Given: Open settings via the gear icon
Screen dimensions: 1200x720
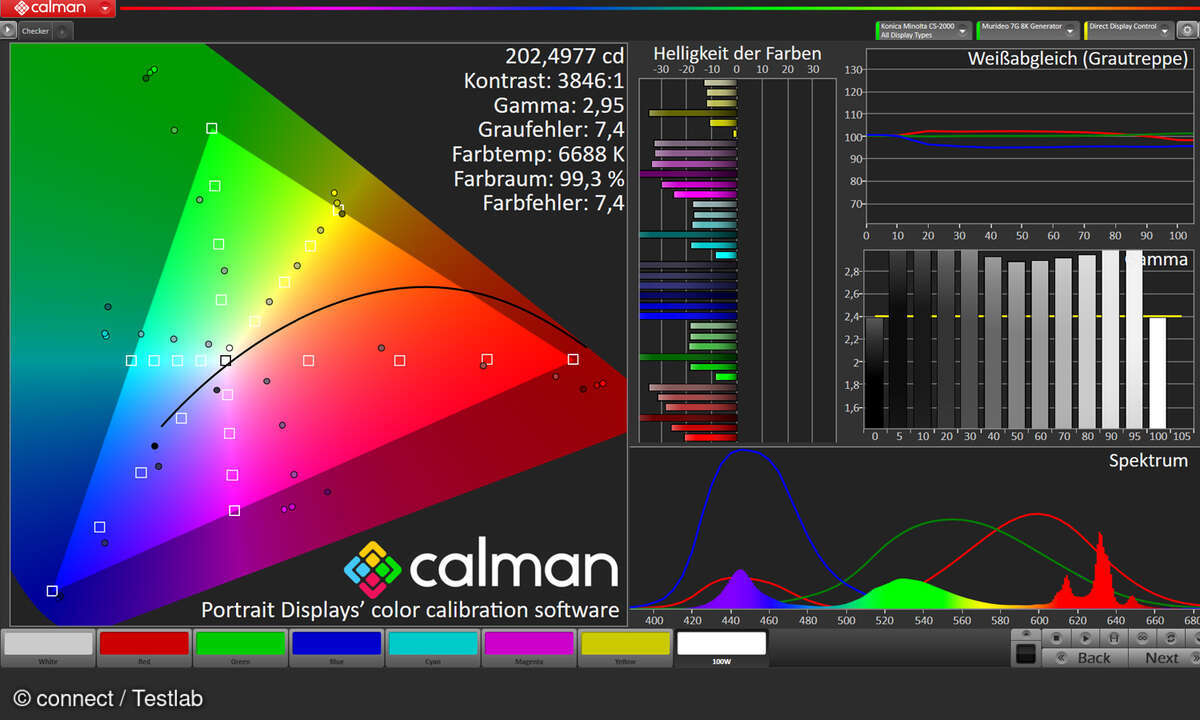Looking at the screenshot, I should (1187, 31).
